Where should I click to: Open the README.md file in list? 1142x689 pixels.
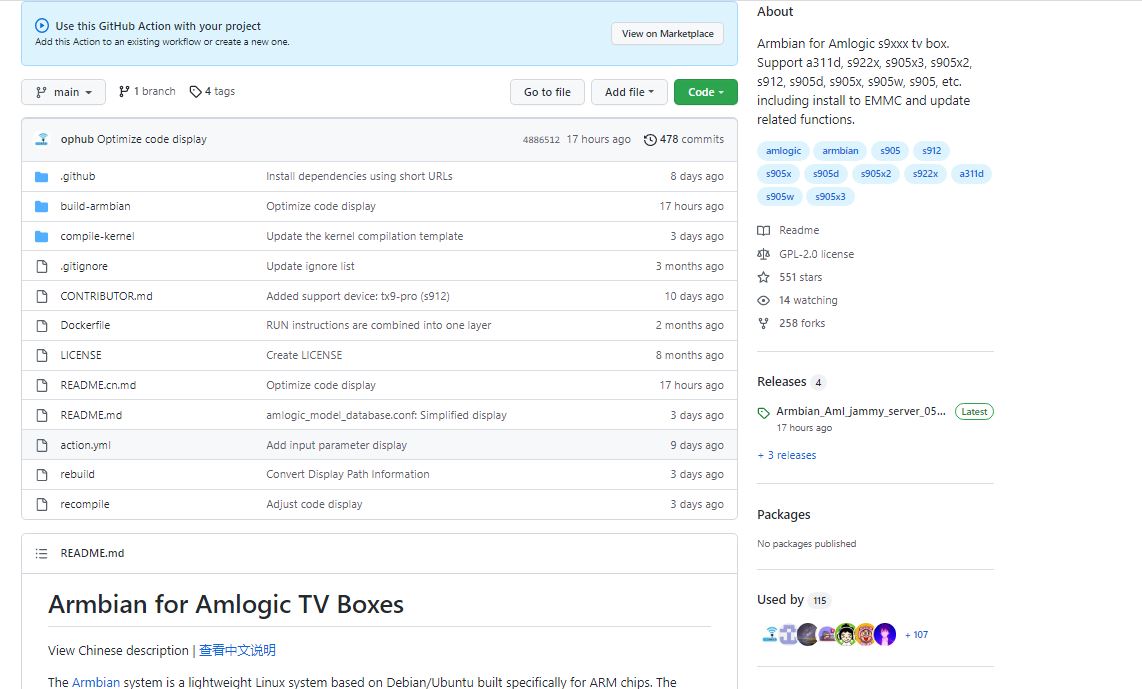(x=91, y=415)
